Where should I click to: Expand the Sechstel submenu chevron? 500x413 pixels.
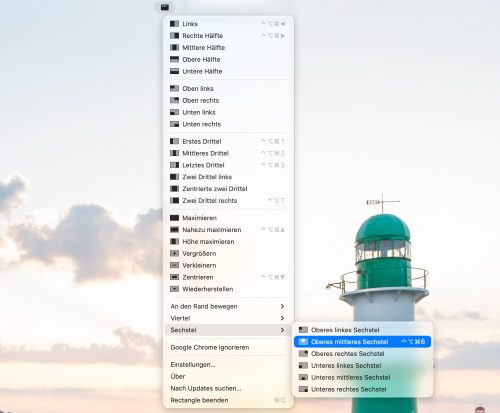click(282, 330)
